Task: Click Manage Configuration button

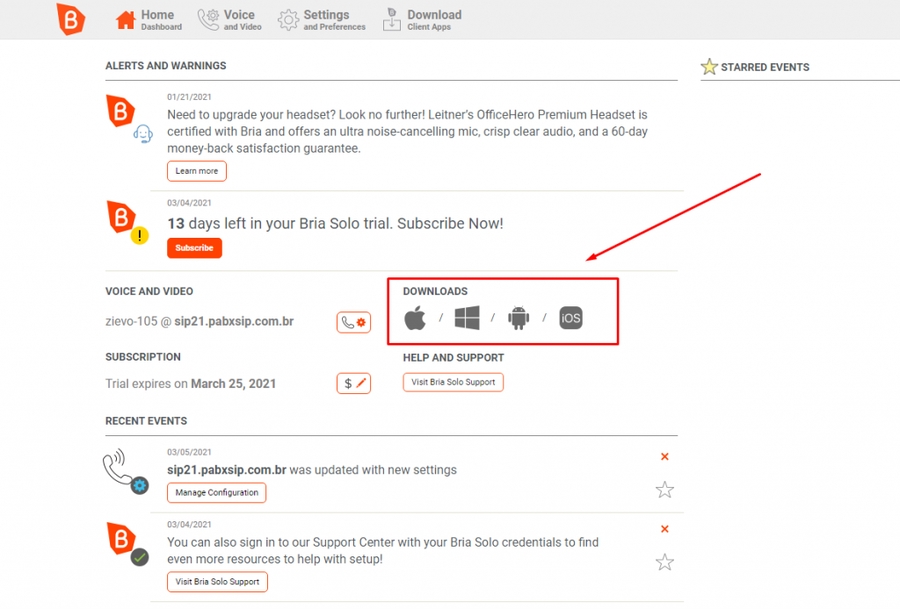Action: (x=216, y=493)
